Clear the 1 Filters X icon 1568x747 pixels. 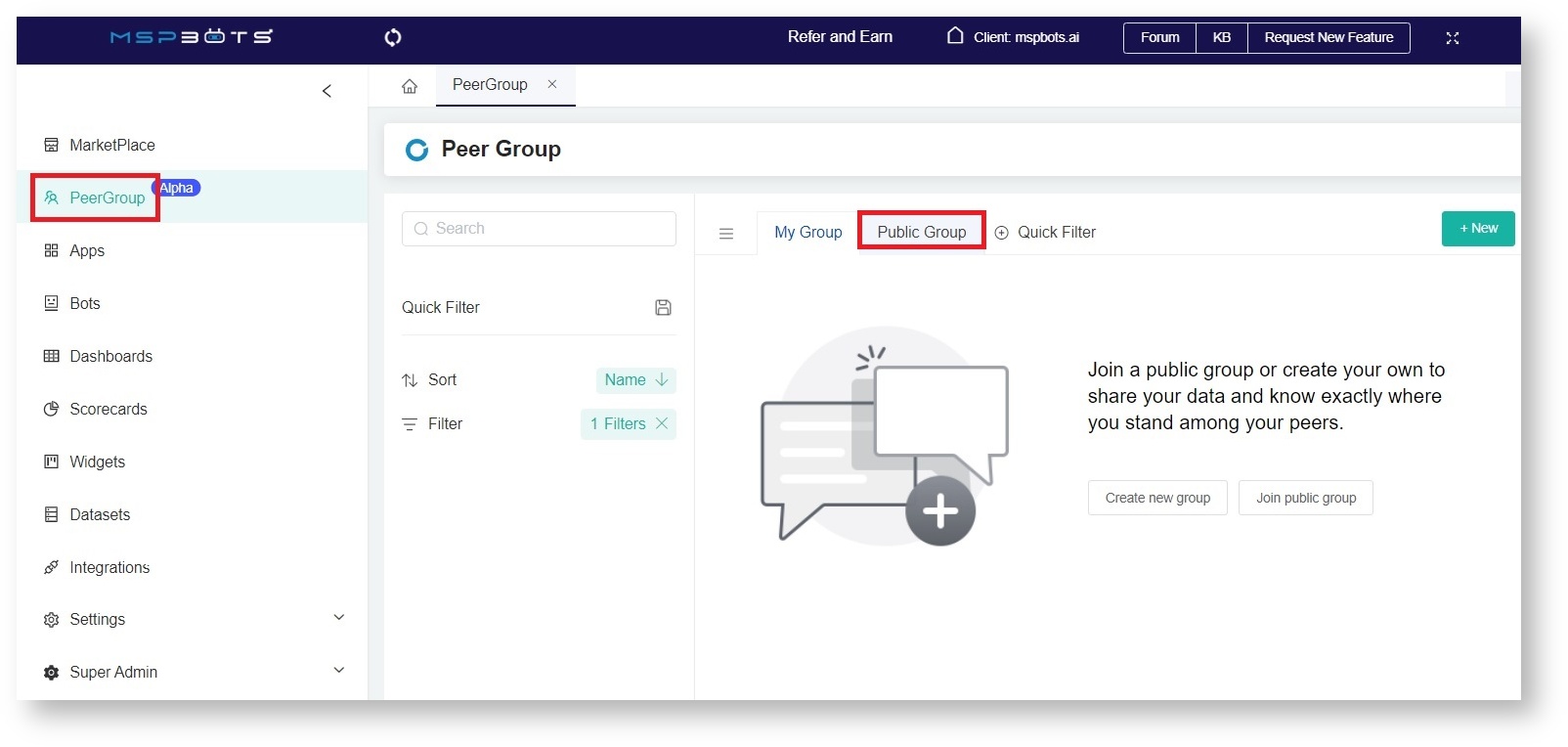pos(662,423)
